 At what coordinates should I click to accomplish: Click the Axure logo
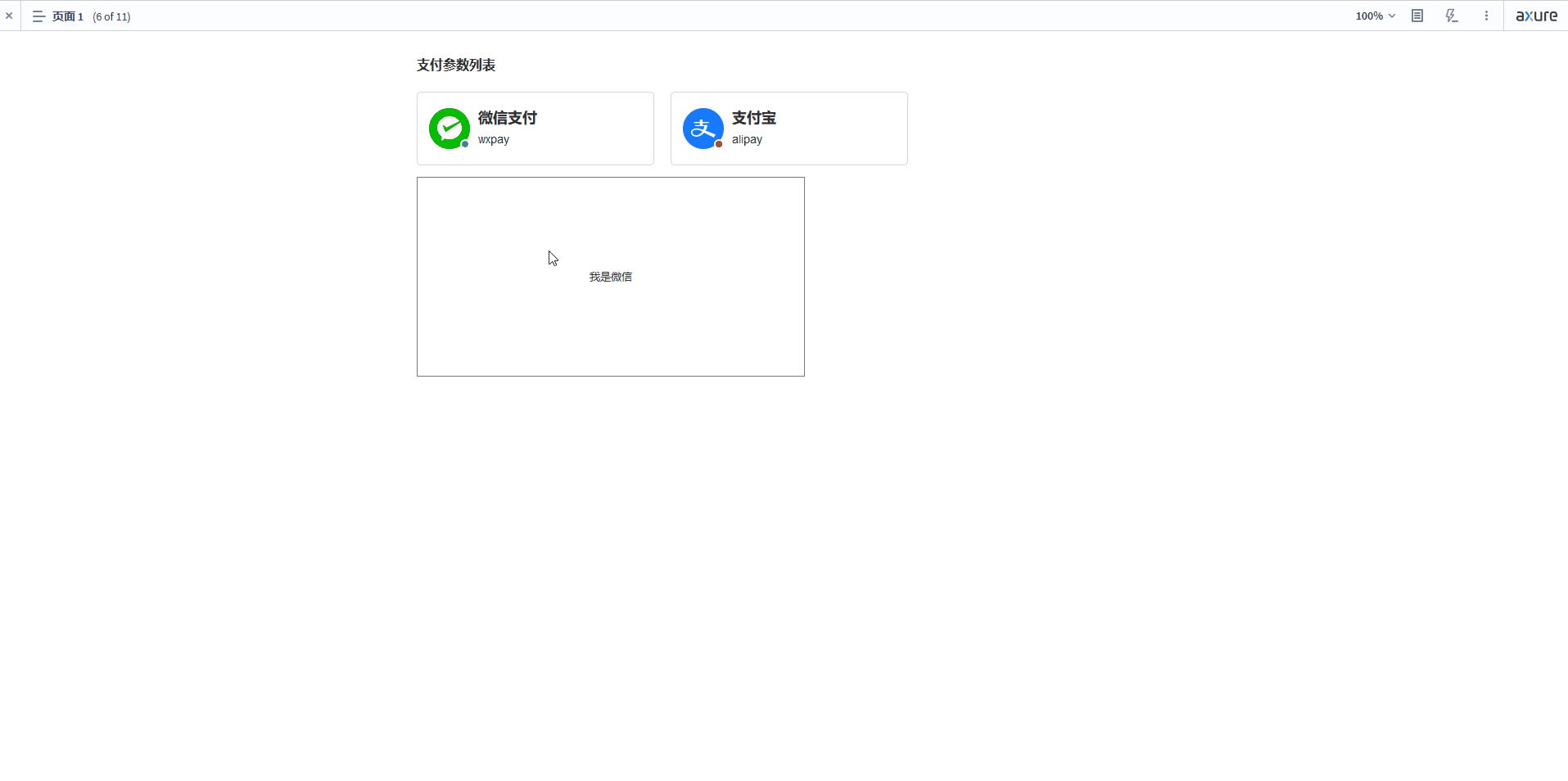pyautogui.click(x=1536, y=16)
